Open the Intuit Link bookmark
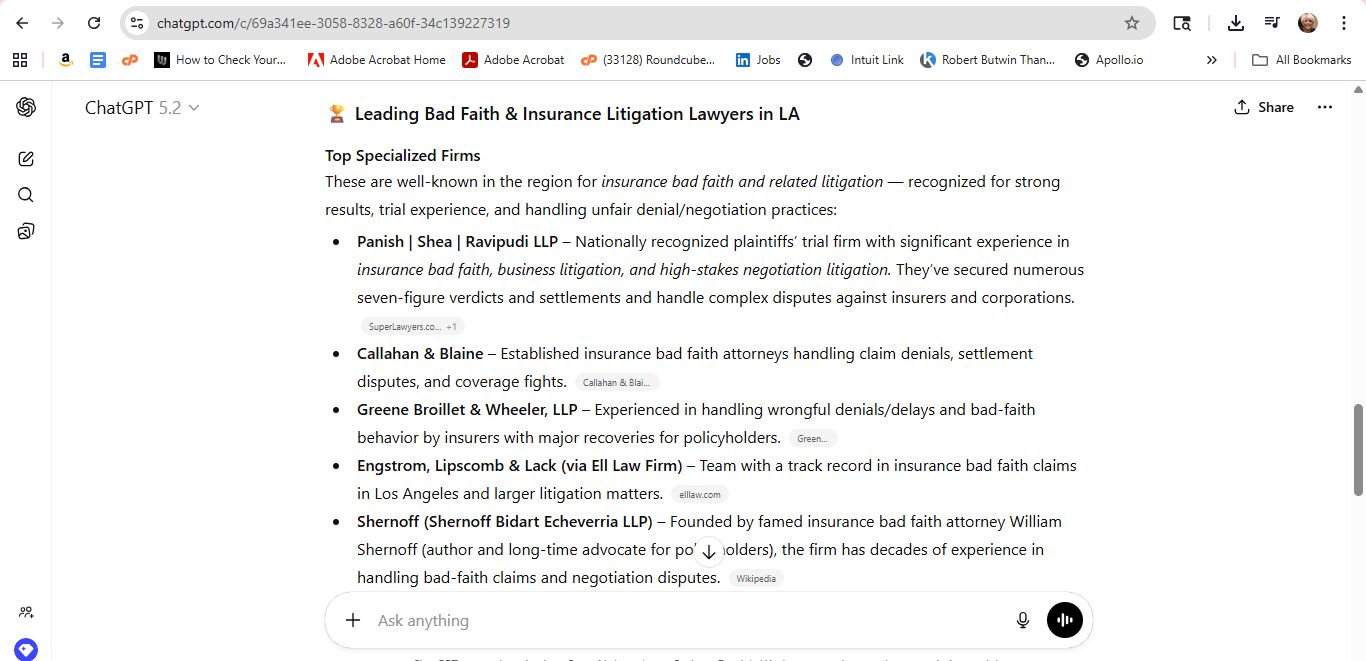Image resolution: width=1366 pixels, height=661 pixels. point(867,60)
